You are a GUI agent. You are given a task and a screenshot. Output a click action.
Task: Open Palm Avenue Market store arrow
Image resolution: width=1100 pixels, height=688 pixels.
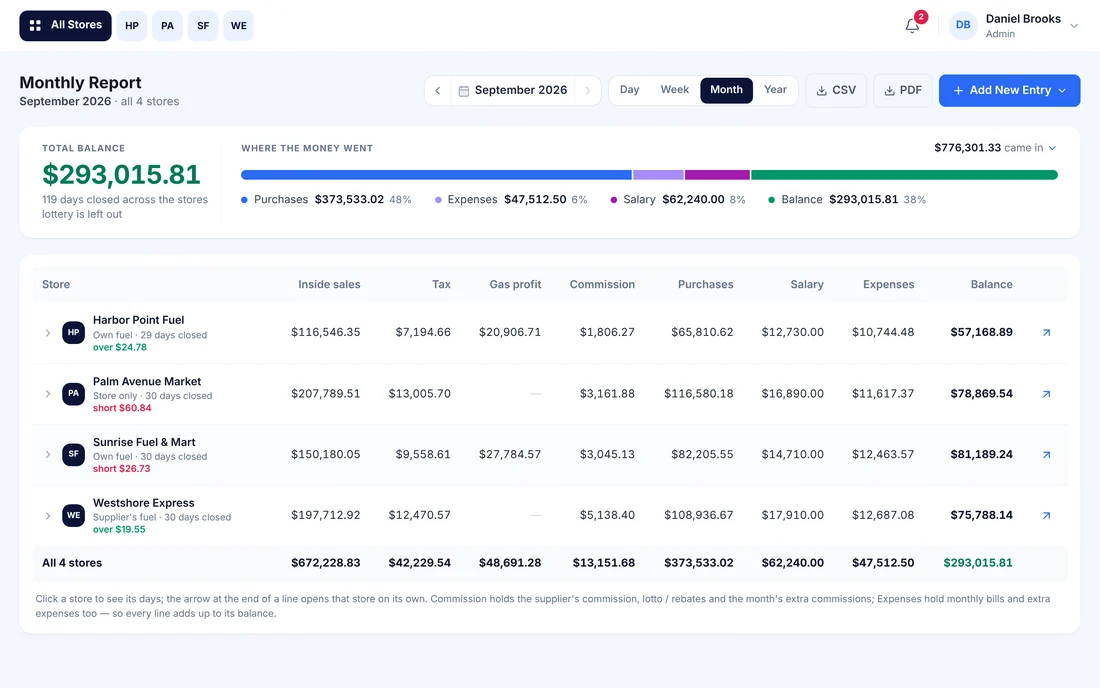pos(1046,393)
